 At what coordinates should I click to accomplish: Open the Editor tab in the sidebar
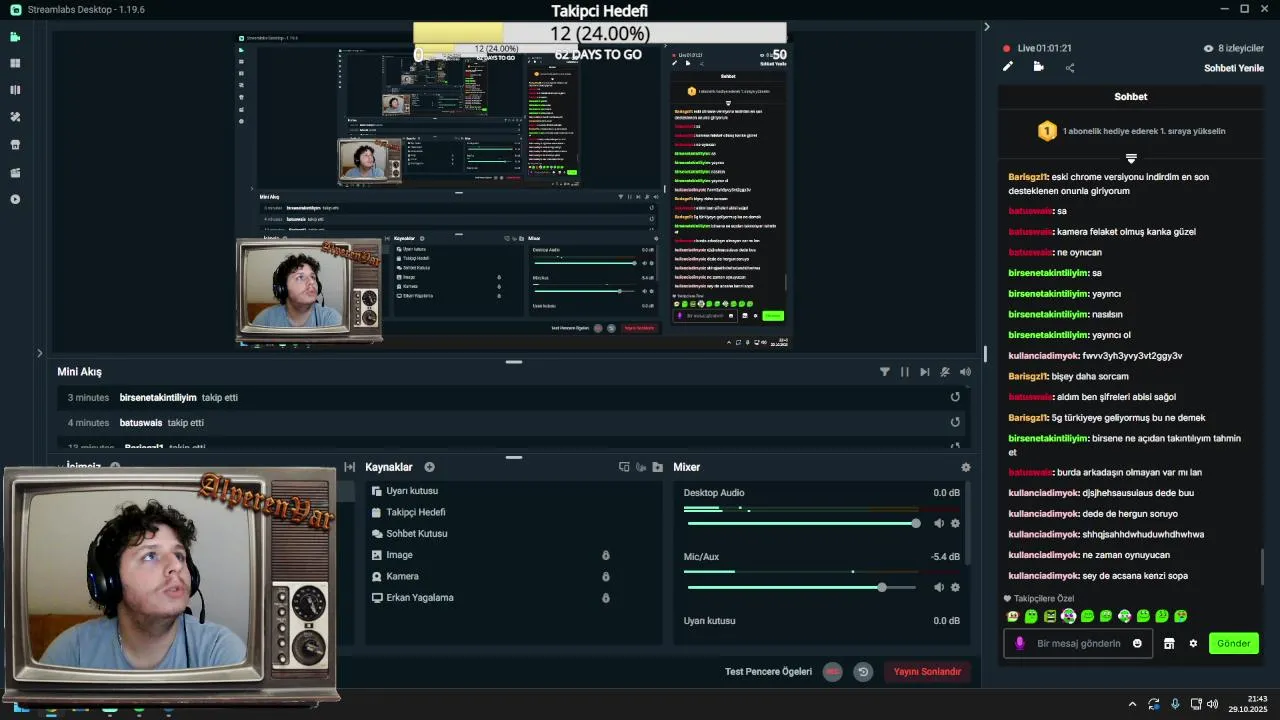coord(15,37)
